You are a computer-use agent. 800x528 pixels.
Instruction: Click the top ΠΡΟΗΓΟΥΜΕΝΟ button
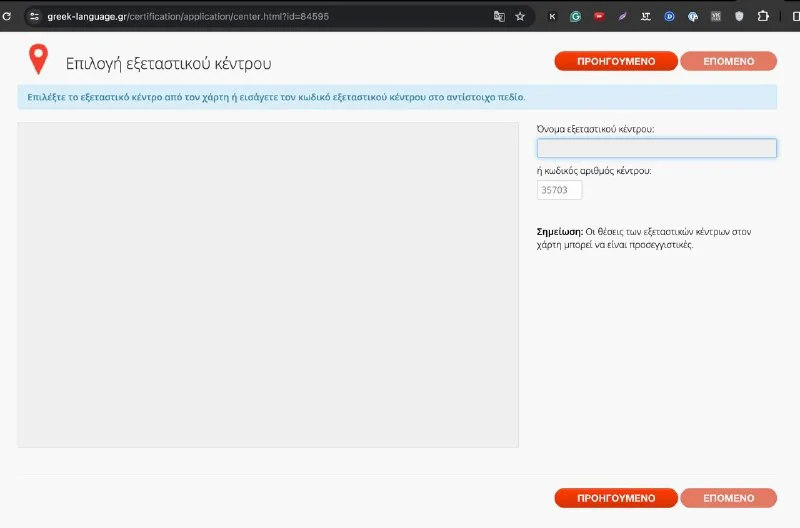[616, 61]
